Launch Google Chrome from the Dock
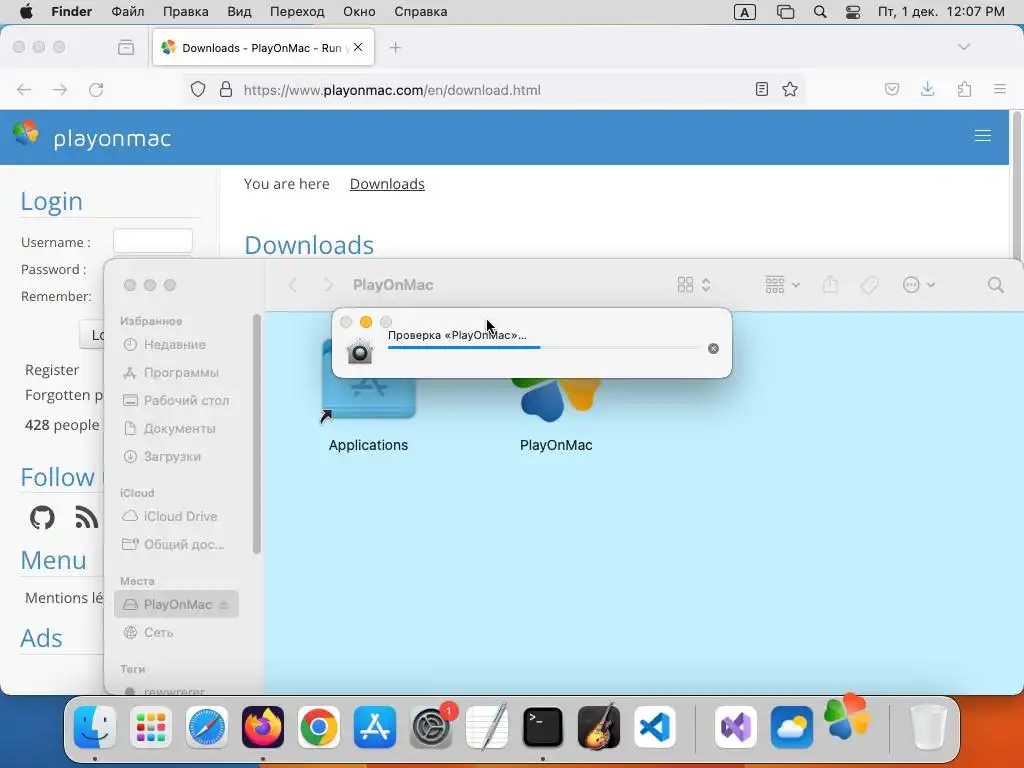This screenshot has height=768, width=1024. [319, 727]
